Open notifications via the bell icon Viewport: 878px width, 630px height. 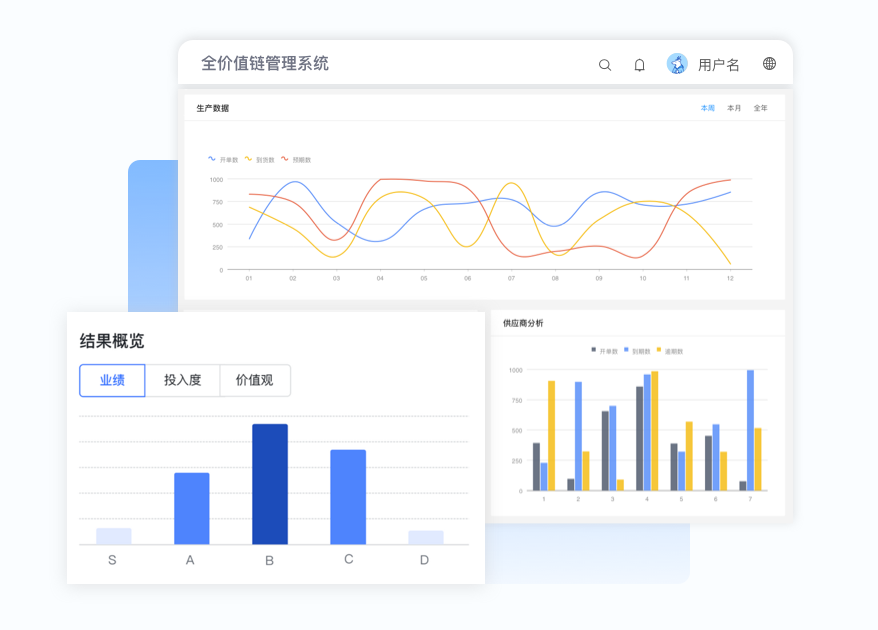[x=639, y=65]
